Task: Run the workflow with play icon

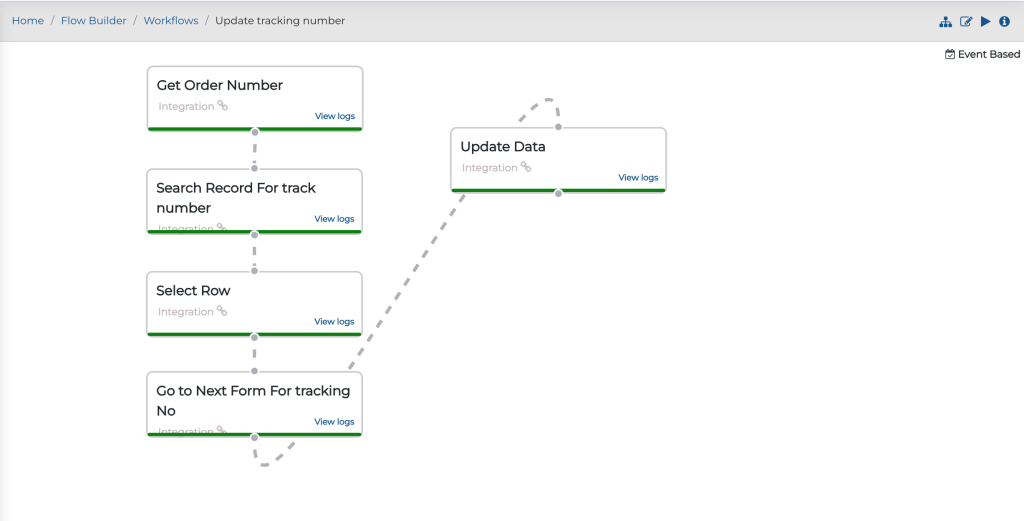Action: pos(985,22)
